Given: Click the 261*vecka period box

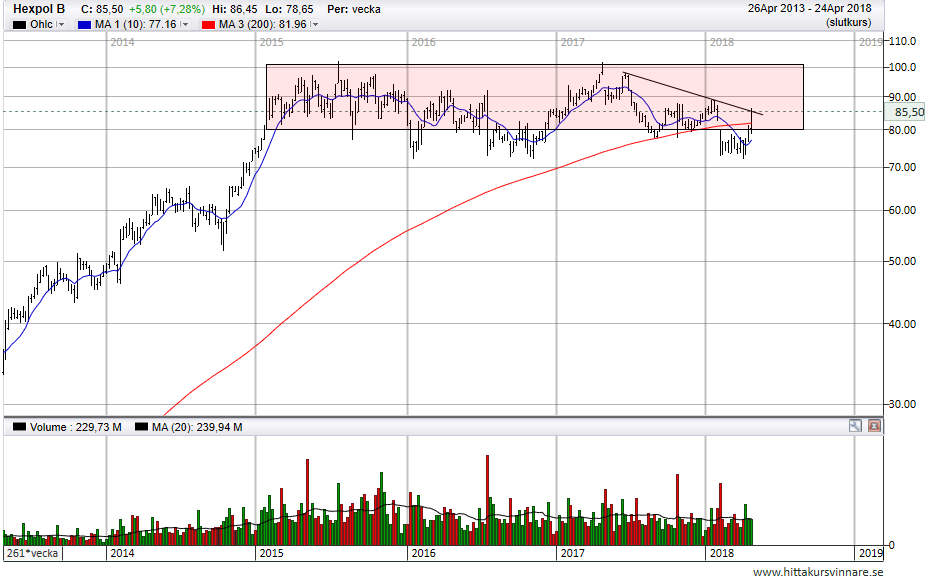Looking at the screenshot, I should click(33, 553).
